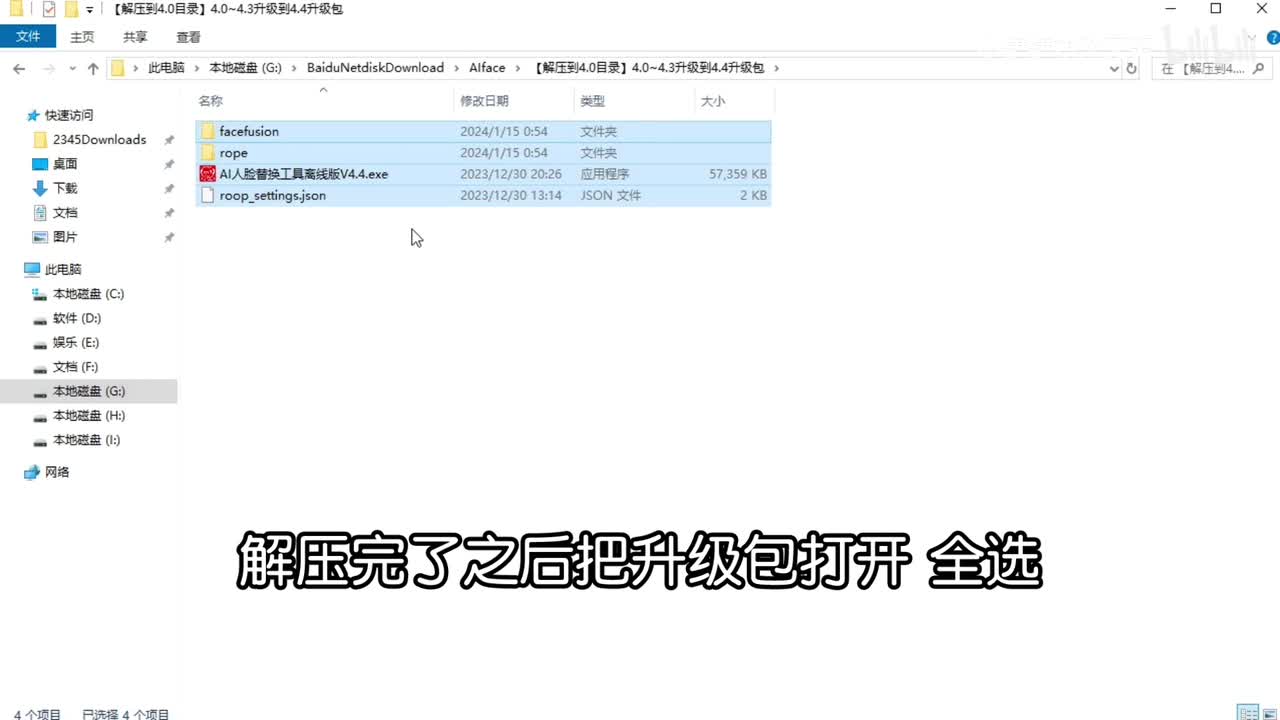The width and height of the screenshot is (1280, 720).
Task: Open the 文件 menu
Action: (28, 37)
